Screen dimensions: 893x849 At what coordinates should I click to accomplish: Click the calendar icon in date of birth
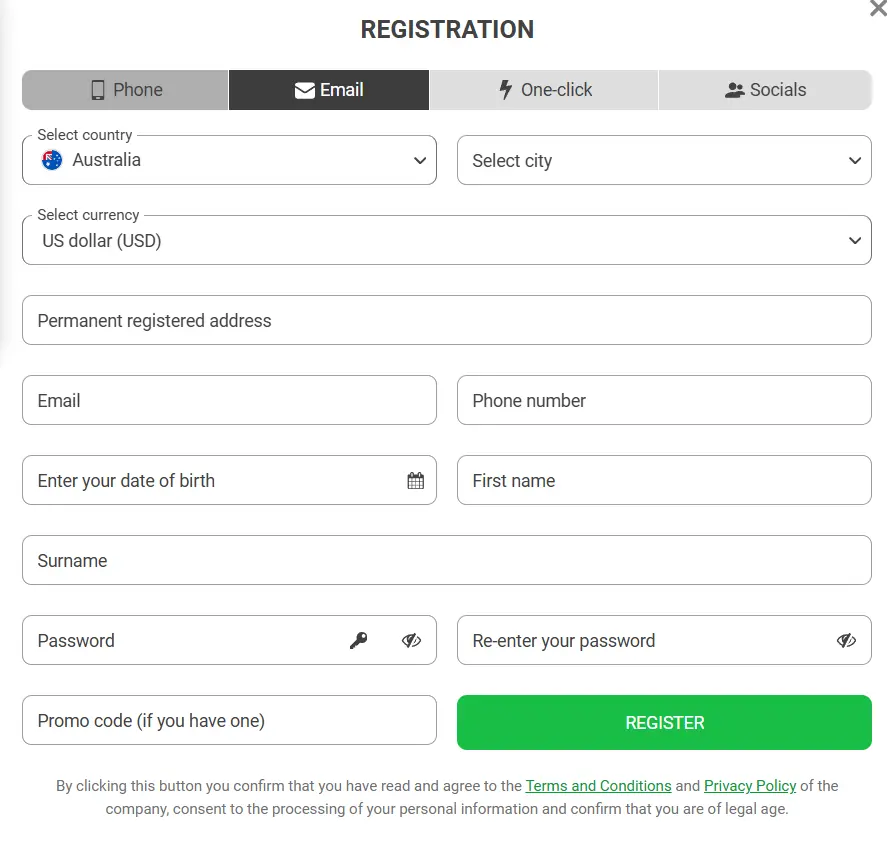click(416, 481)
